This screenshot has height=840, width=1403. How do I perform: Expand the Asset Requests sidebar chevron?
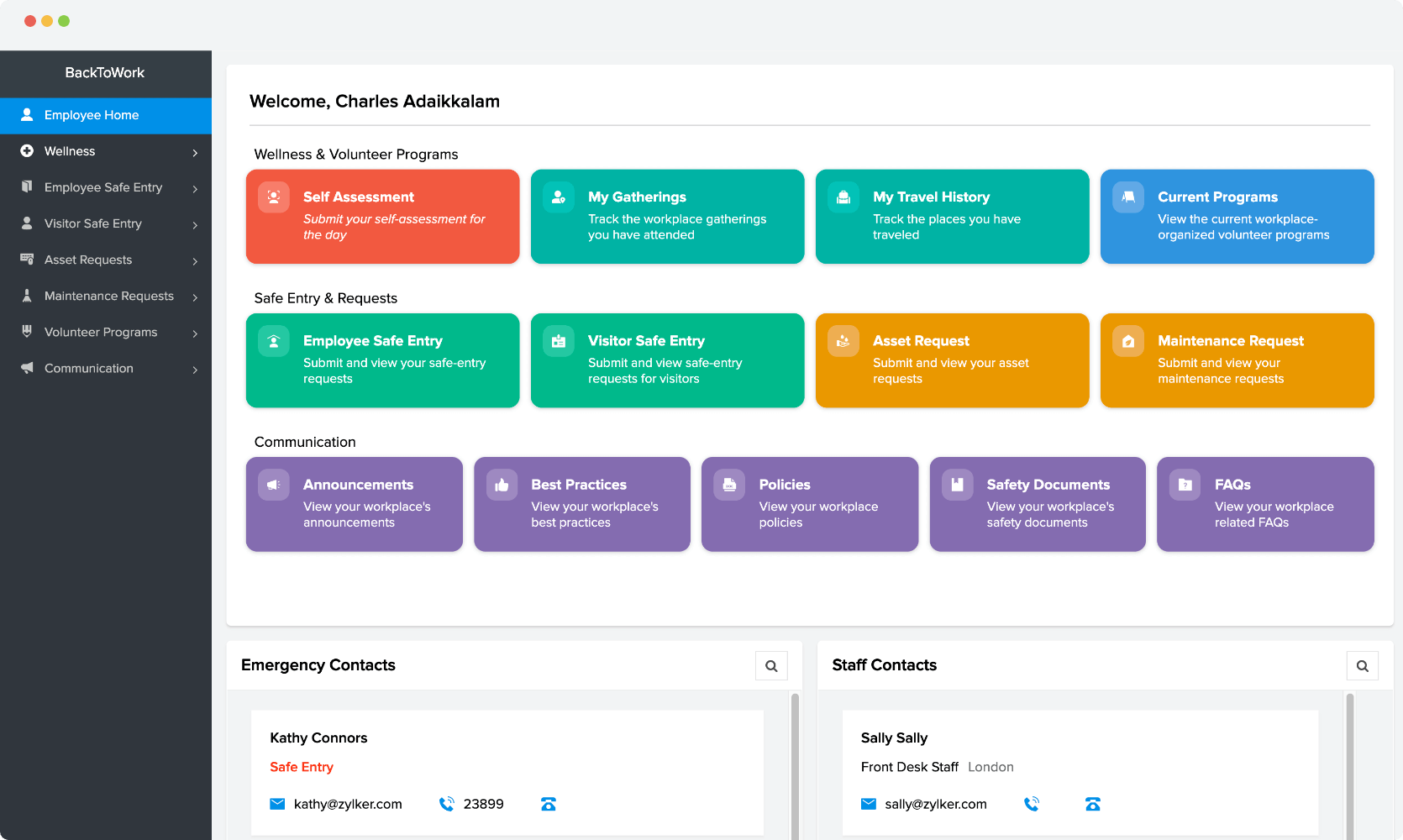coord(195,261)
